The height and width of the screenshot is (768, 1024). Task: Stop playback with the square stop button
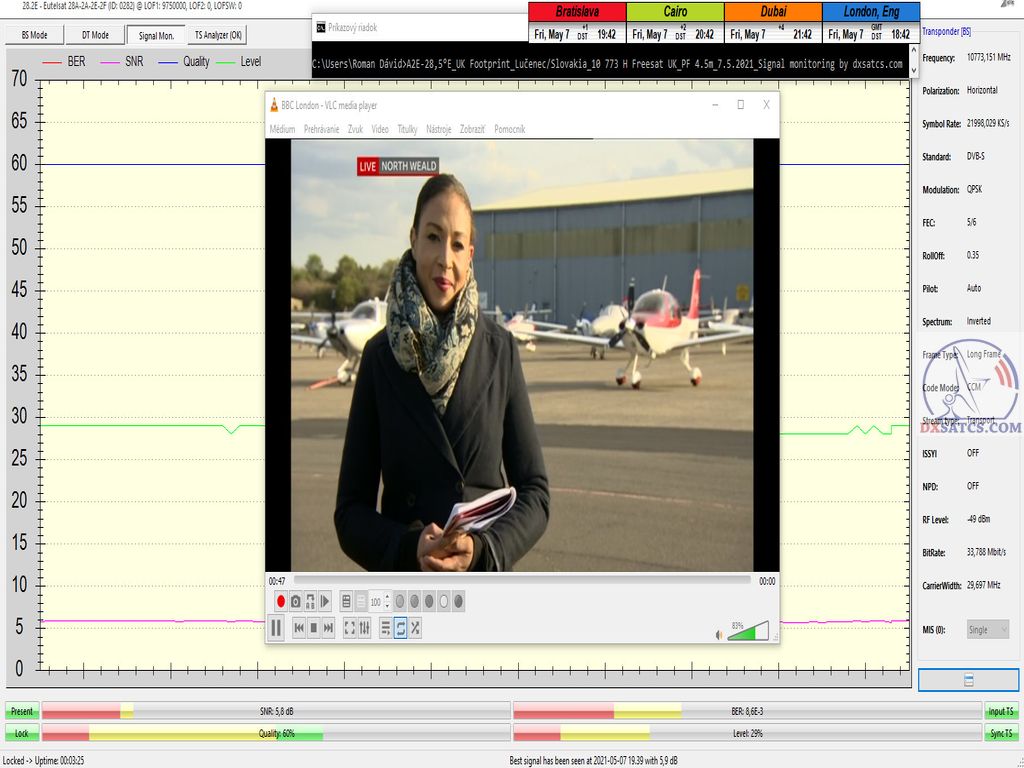(x=313, y=628)
